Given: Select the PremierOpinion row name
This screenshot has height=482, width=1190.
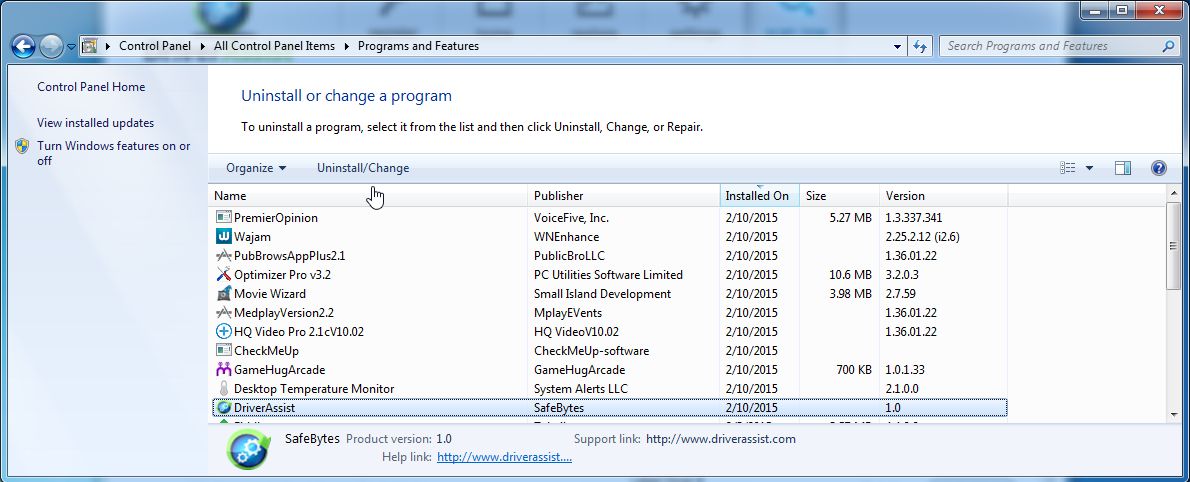Looking at the screenshot, I should (x=275, y=218).
